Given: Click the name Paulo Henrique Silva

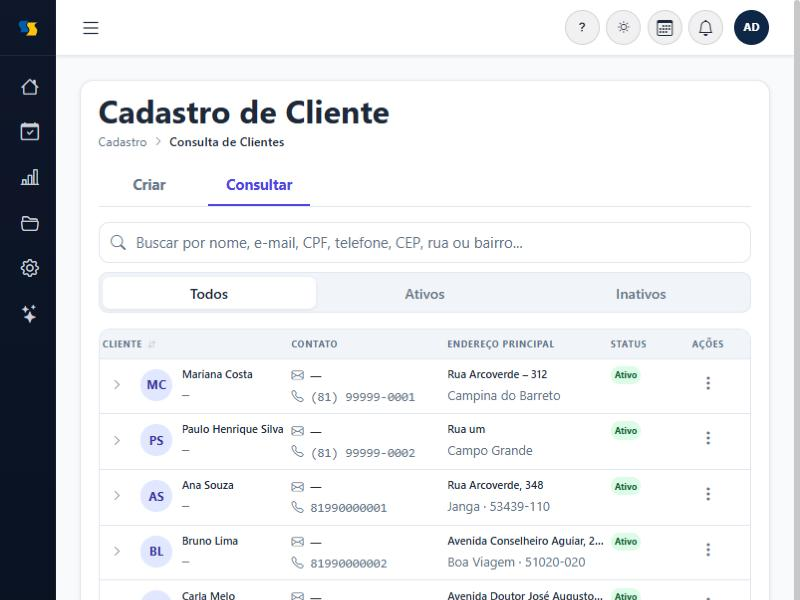Looking at the screenshot, I should tap(233, 429).
